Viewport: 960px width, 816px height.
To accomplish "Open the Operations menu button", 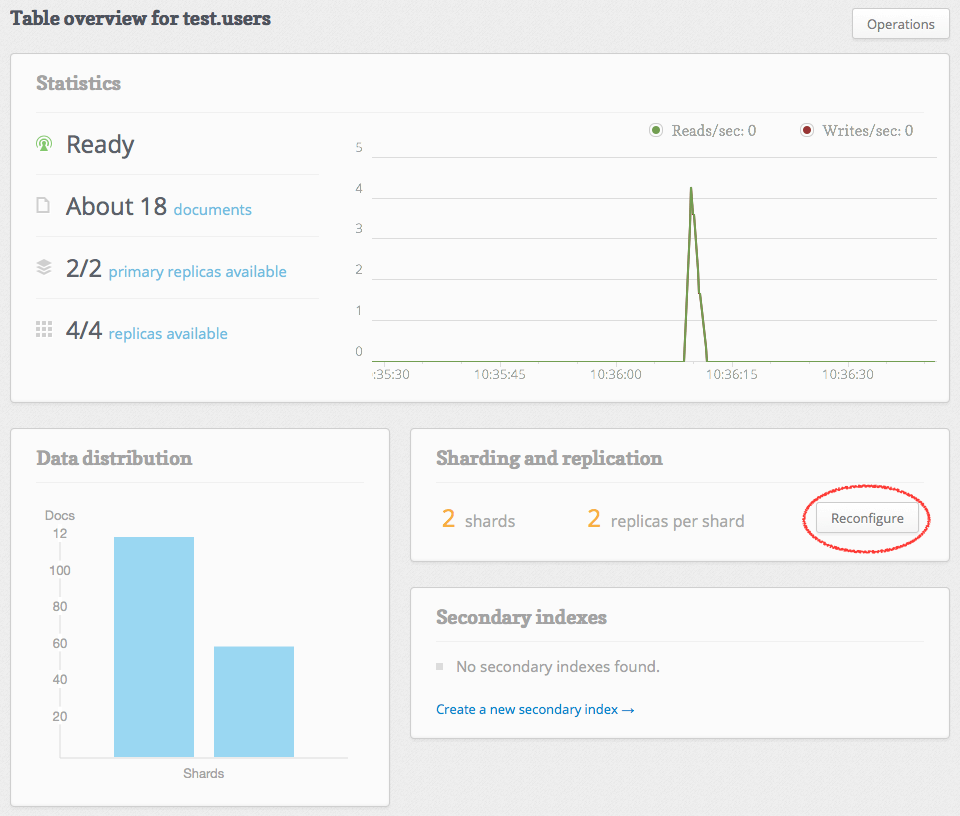I will pos(900,24).
